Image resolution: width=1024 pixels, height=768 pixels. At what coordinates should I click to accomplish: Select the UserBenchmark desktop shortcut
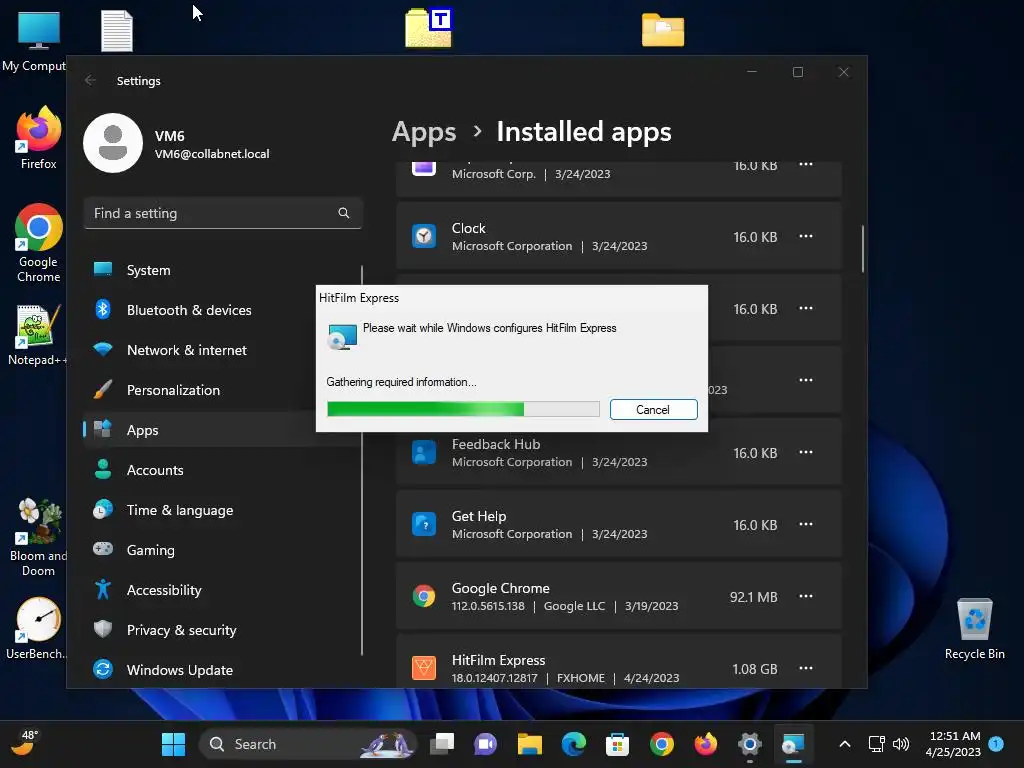pos(37,628)
